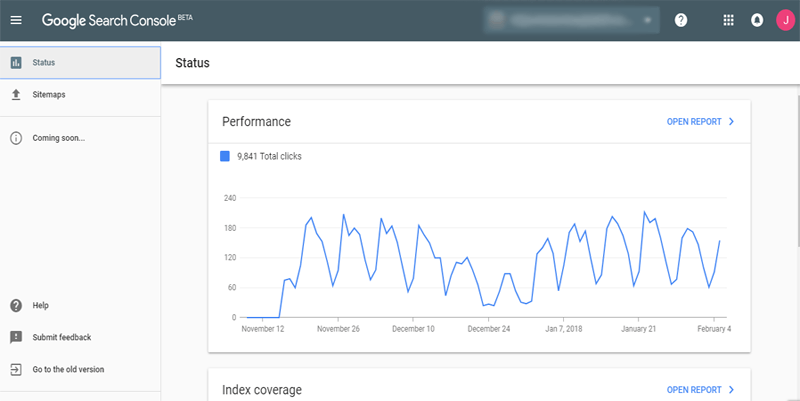Open the Performance report link
800x401 pixels.
[694, 121]
